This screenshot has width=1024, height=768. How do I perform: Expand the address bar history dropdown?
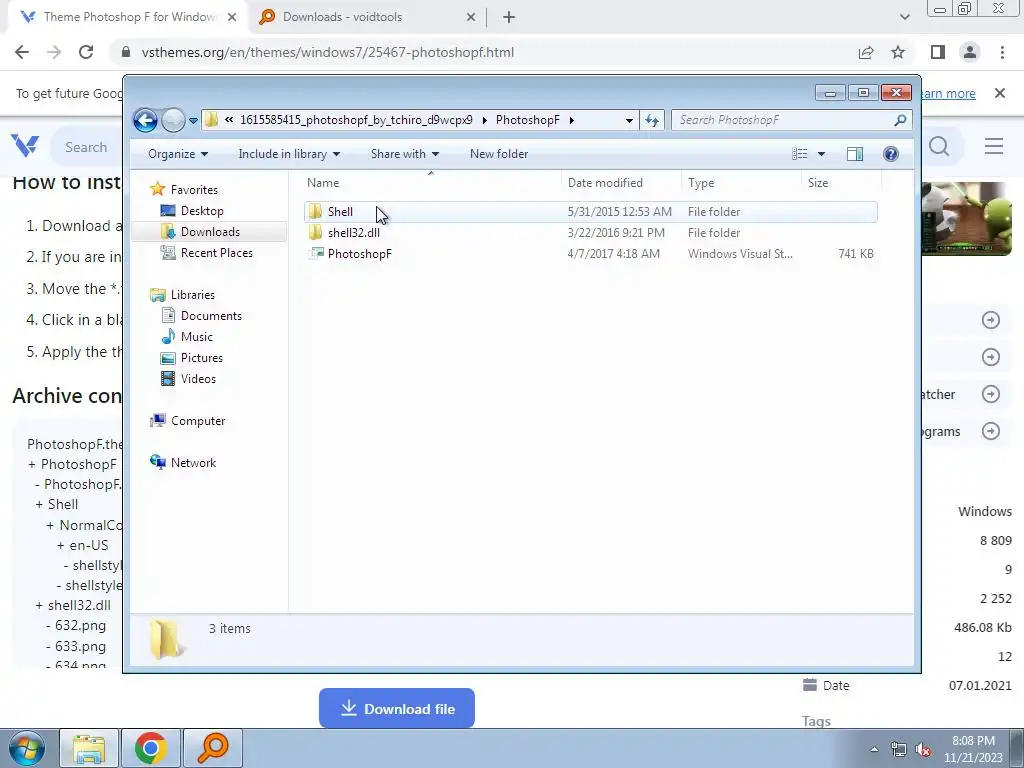[x=629, y=120]
